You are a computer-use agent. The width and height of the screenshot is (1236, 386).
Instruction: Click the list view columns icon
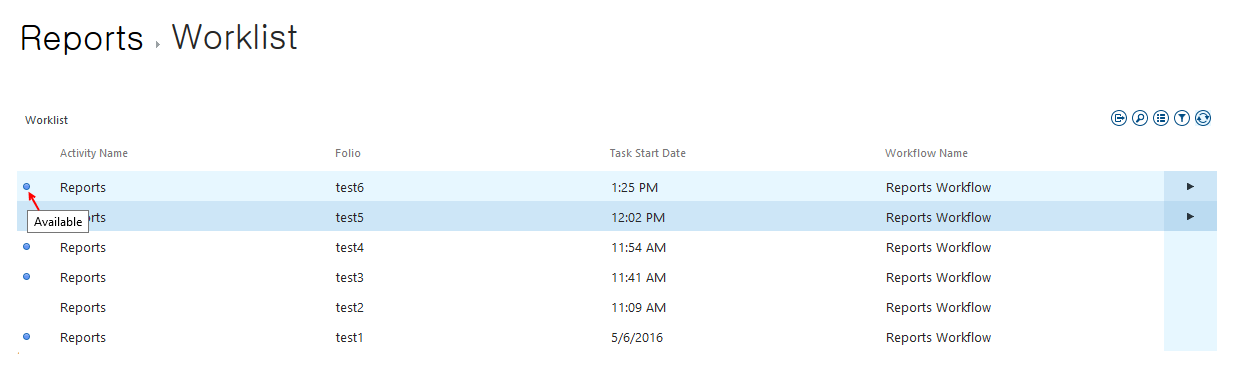coord(1161,118)
